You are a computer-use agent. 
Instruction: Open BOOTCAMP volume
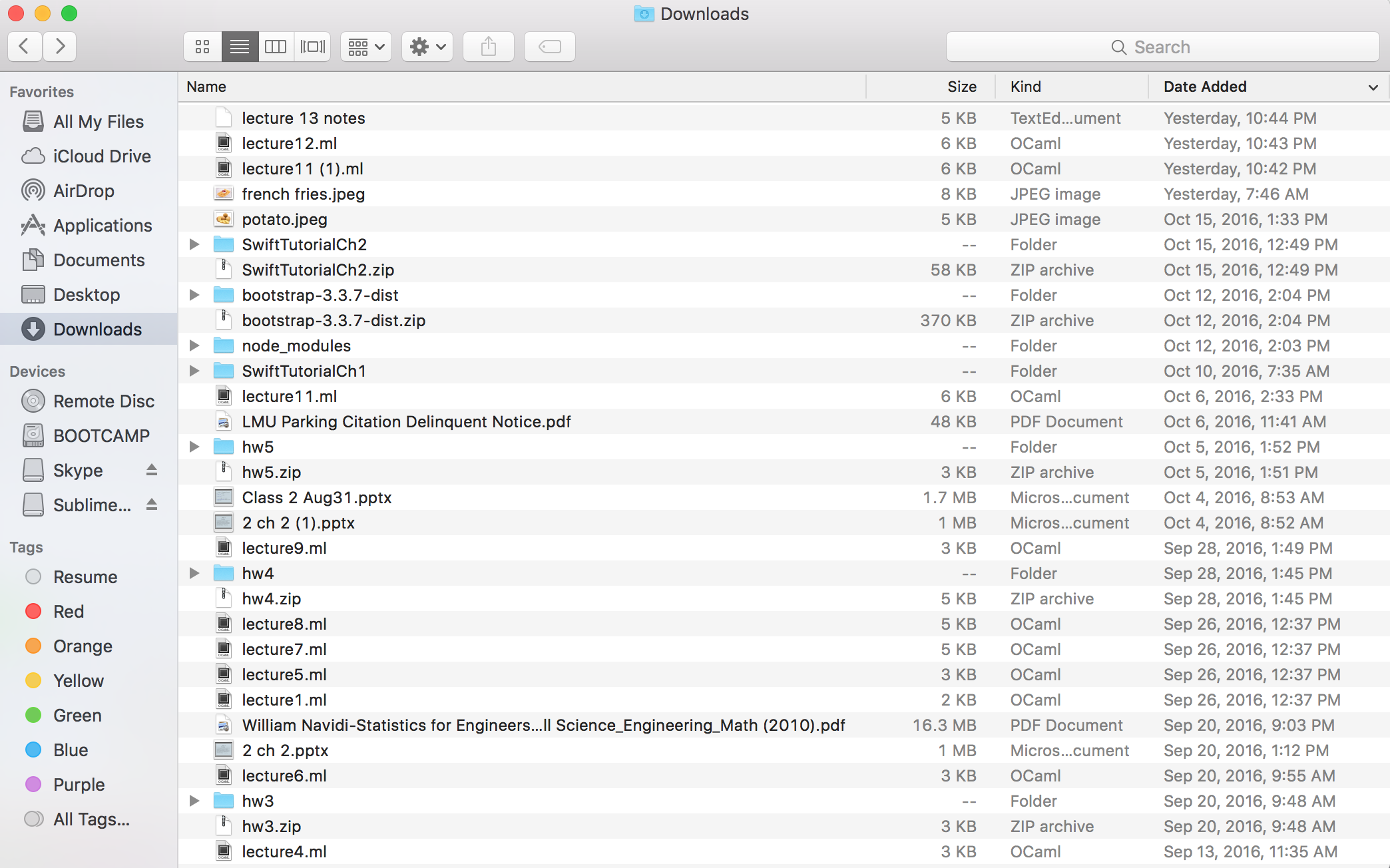point(89,436)
